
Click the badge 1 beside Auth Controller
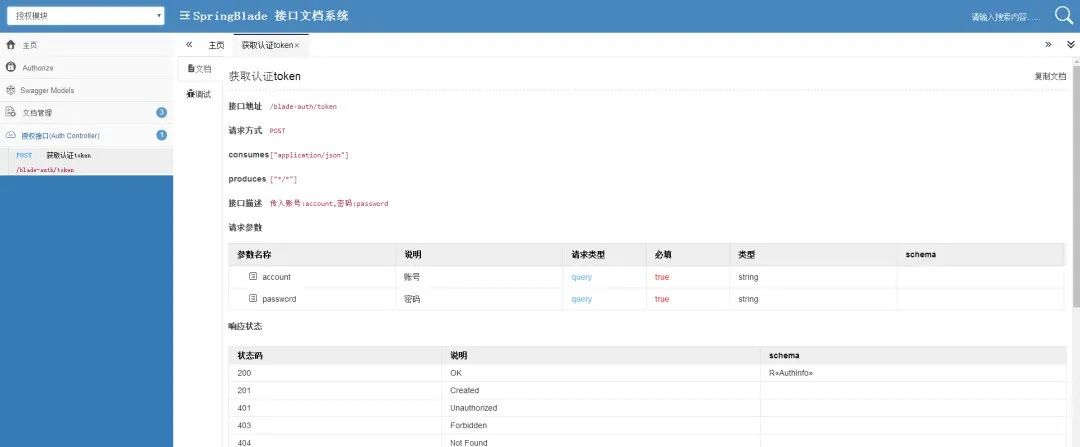pos(161,135)
